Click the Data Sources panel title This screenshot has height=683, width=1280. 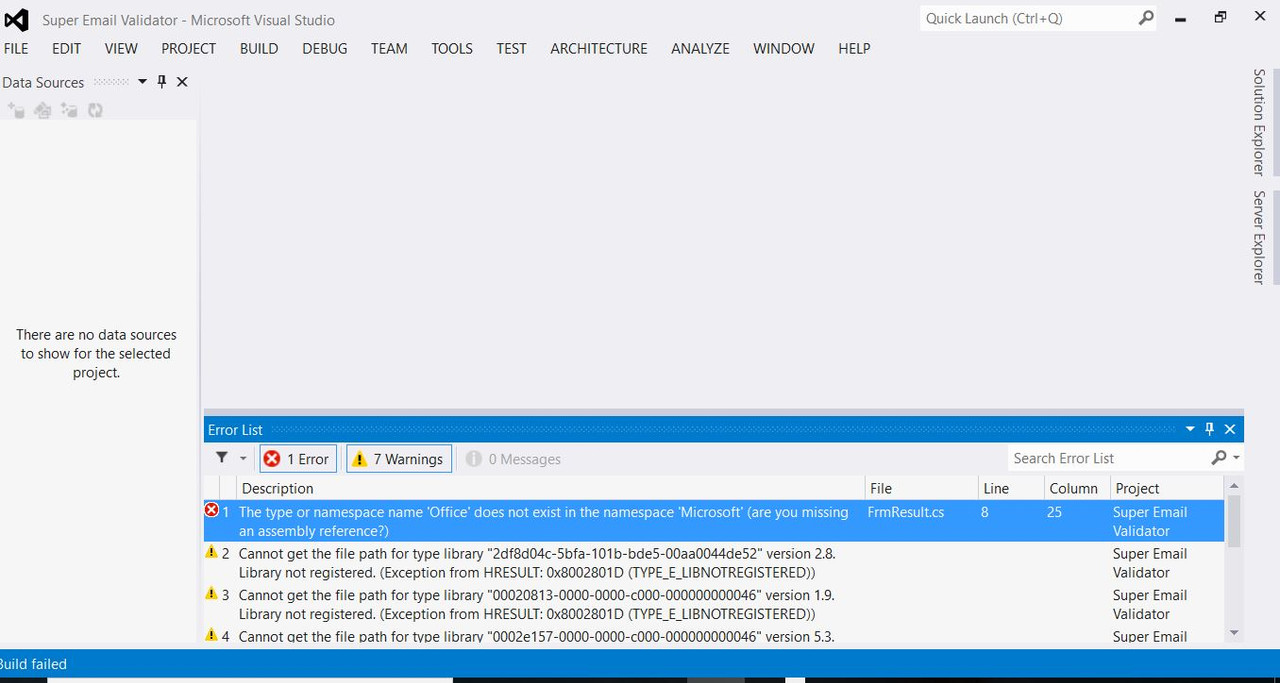[x=43, y=82]
